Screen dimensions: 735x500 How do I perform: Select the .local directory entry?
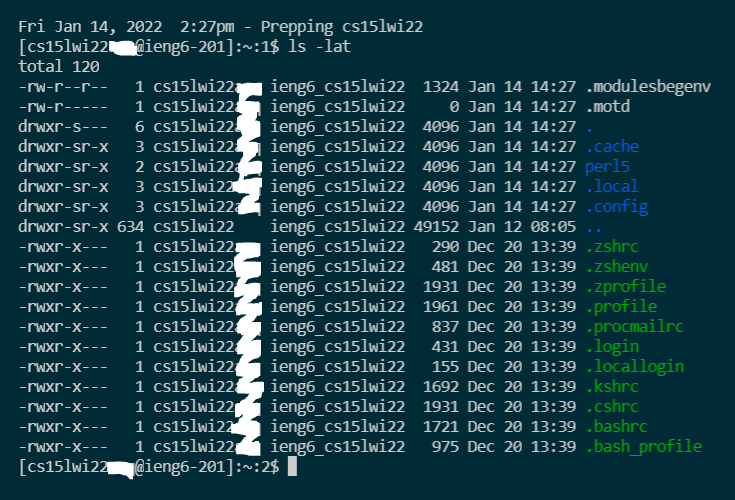pyautogui.click(x=612, y=187)
